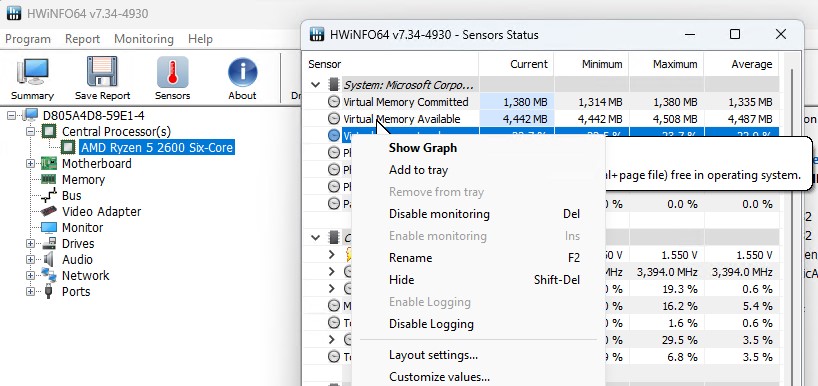
Task: Select the Bus tree item
Action: [71, 196]
